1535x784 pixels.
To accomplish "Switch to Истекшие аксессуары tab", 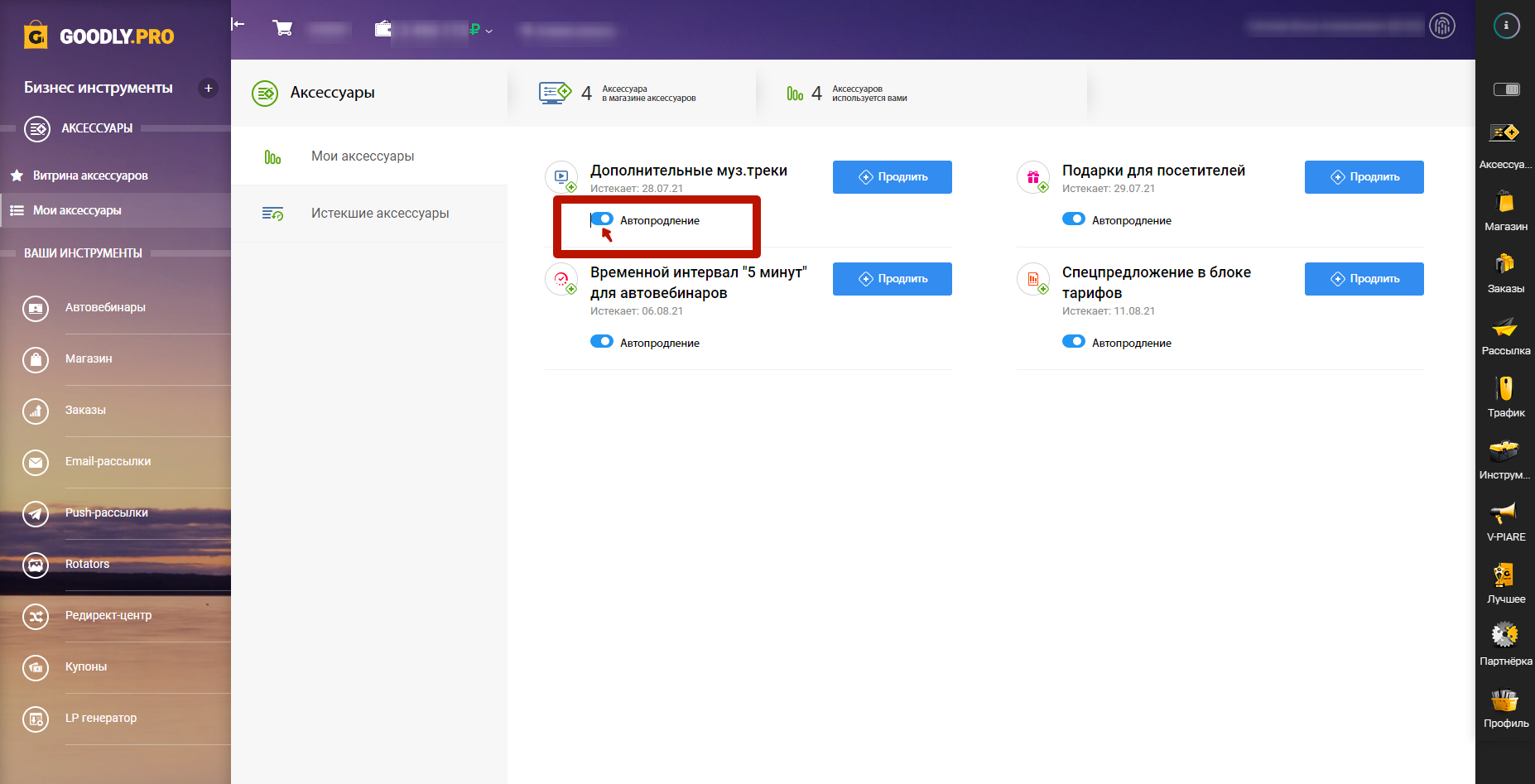I will coord(379,214).
